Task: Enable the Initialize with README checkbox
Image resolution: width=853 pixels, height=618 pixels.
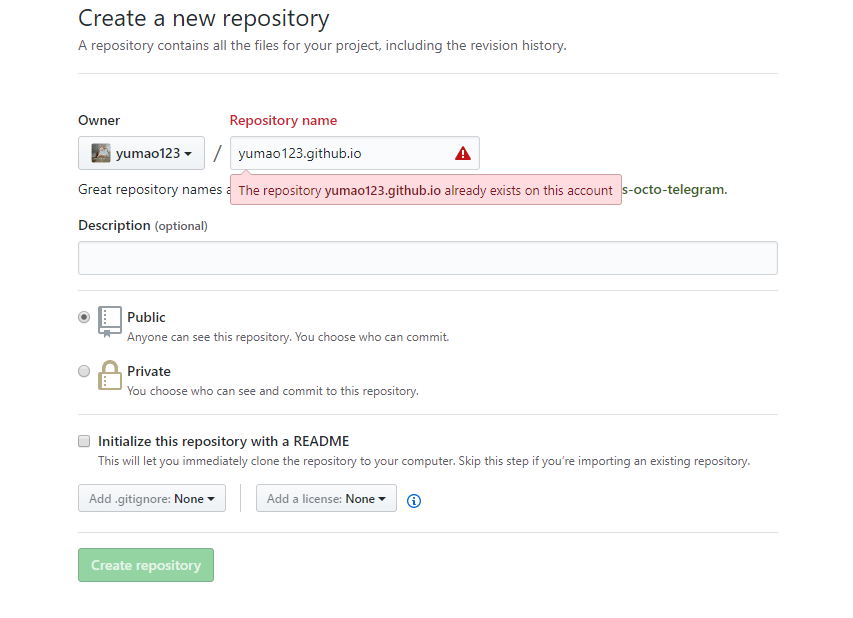Action: pos(84,441)
